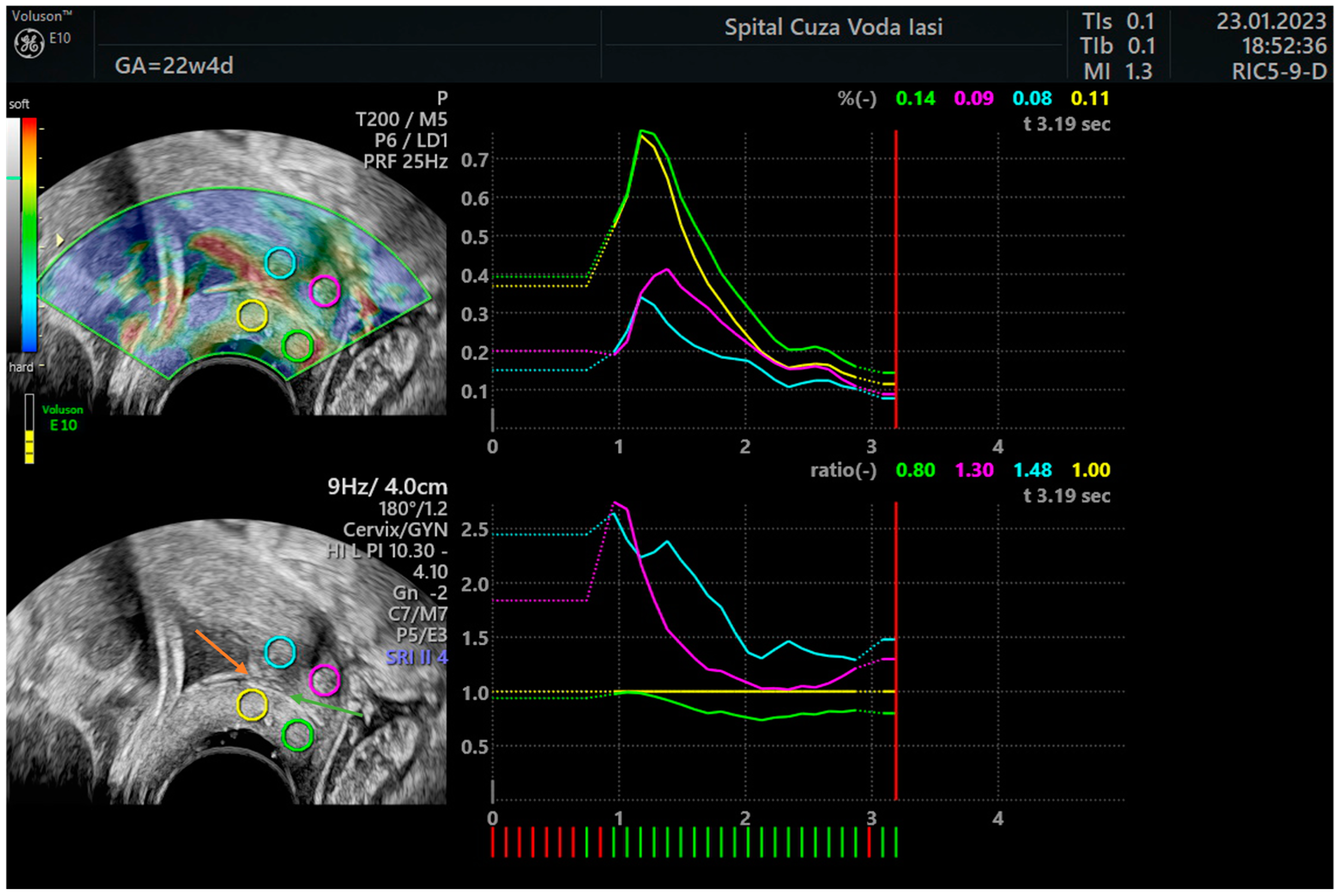1338x896 pixels.
Task: Select magenta ROI circle on elastography image
Action: (x=324, y=291)
